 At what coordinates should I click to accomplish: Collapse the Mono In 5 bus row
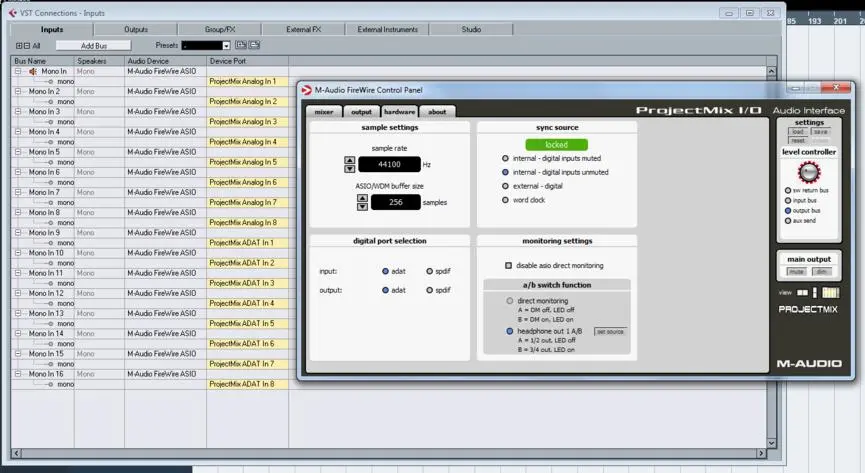coord(18,152)
